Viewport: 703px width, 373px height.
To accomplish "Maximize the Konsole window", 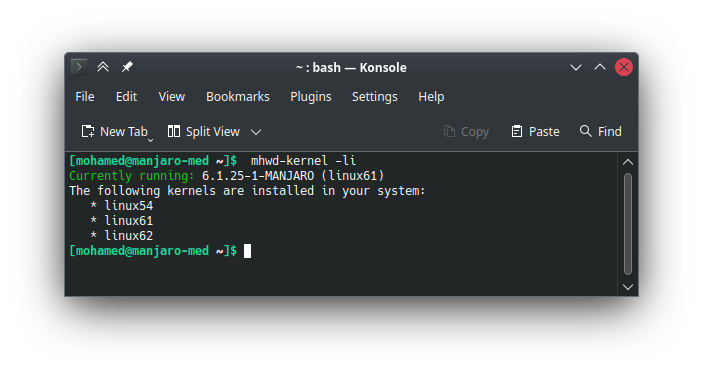I will click(600, 67).
